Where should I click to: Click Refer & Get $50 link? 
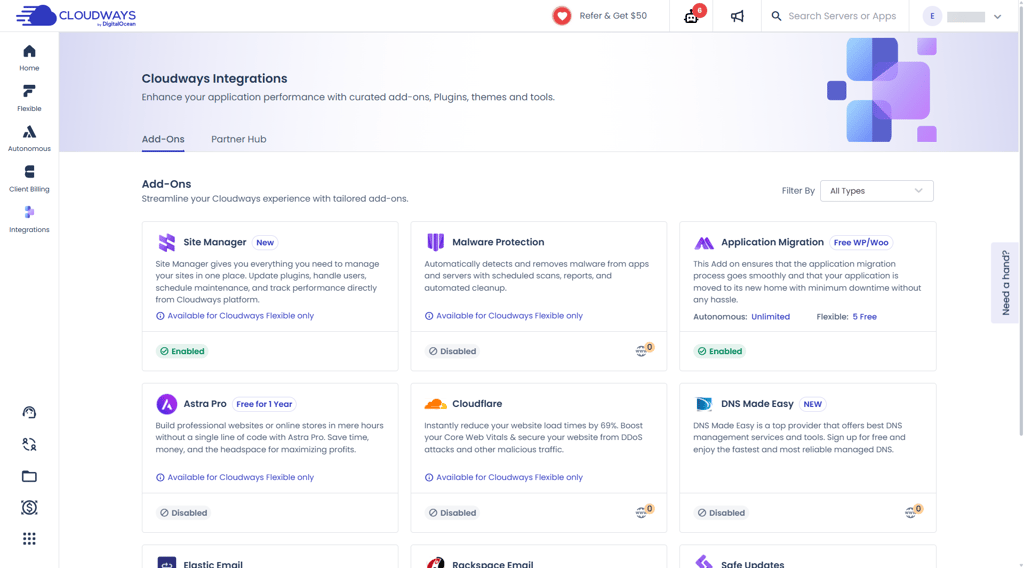point(613,16)
